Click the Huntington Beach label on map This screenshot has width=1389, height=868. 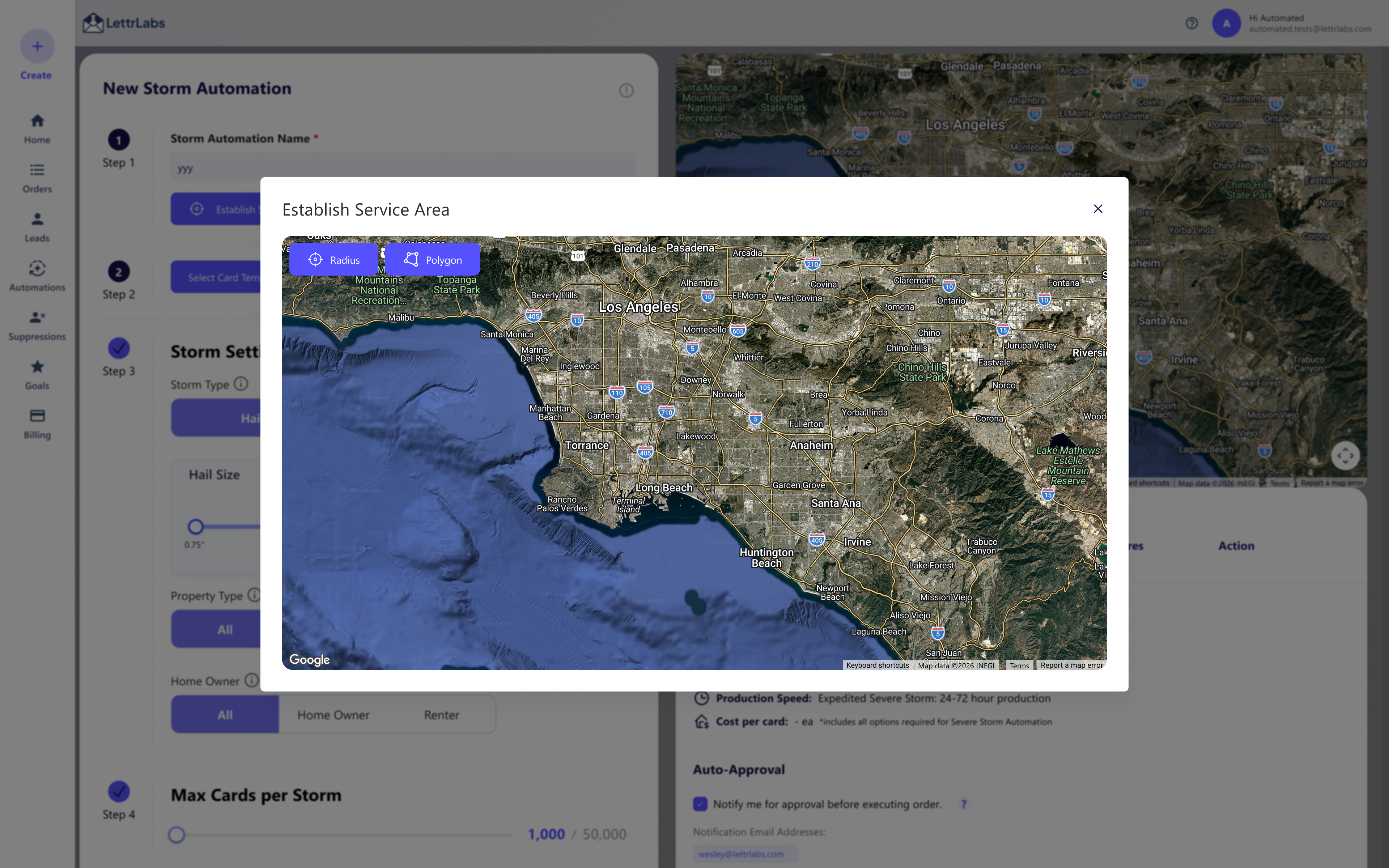[x=767, y=557]
